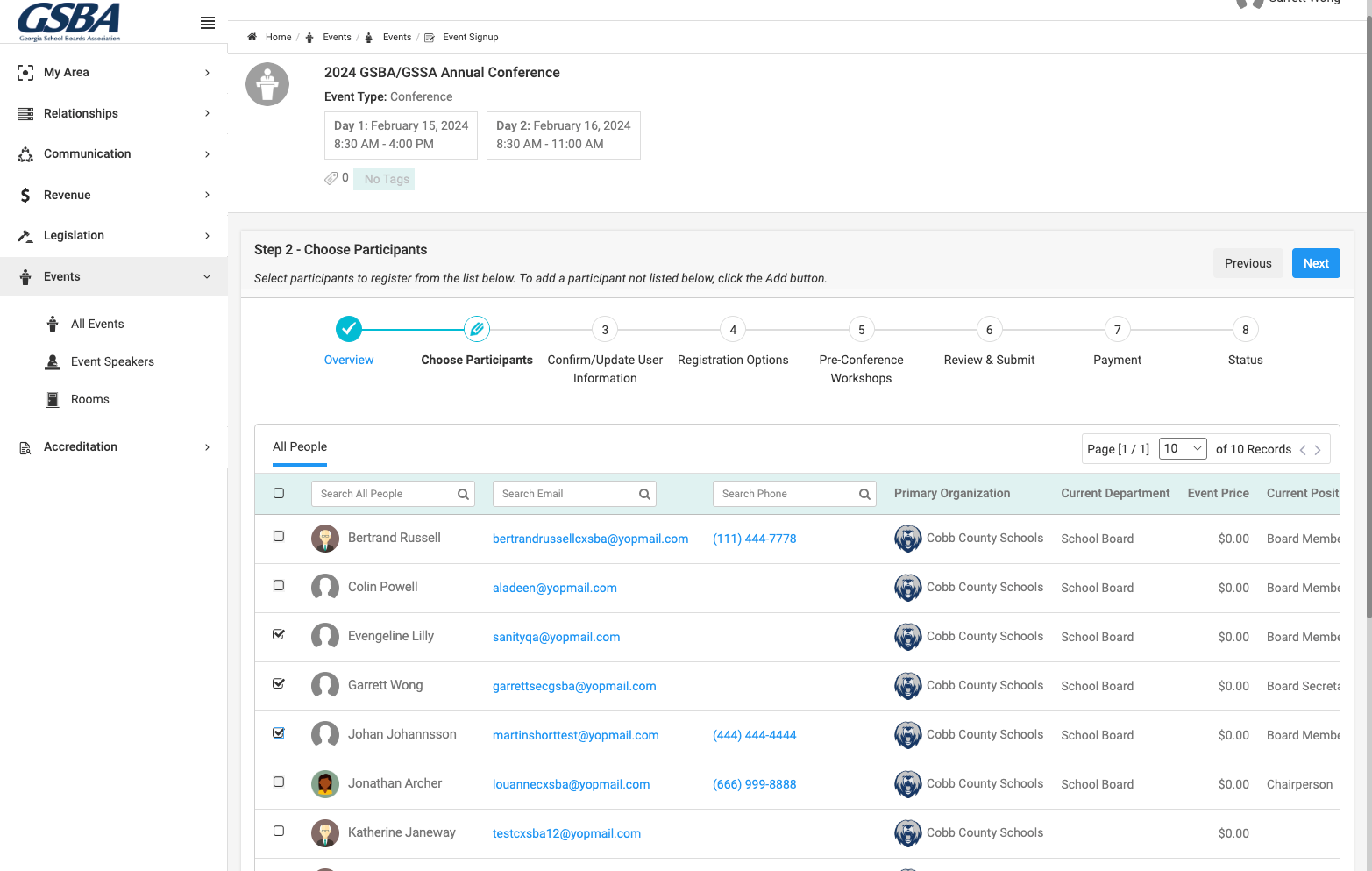Click the tags icon below event dates
Image resolution: width=1372 pixels, height=871 pixels.
[331, 178]
